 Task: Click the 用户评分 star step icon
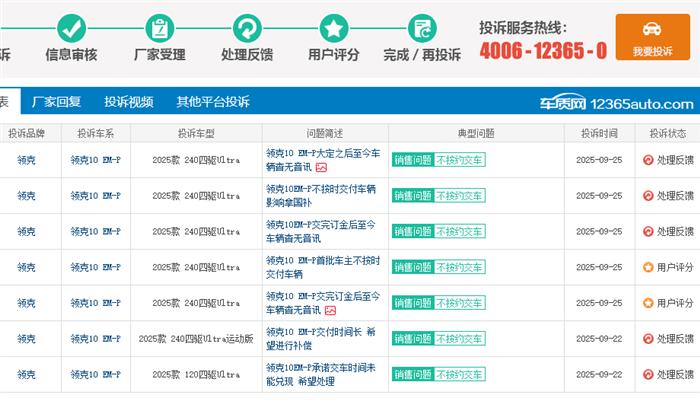[334, 28]
